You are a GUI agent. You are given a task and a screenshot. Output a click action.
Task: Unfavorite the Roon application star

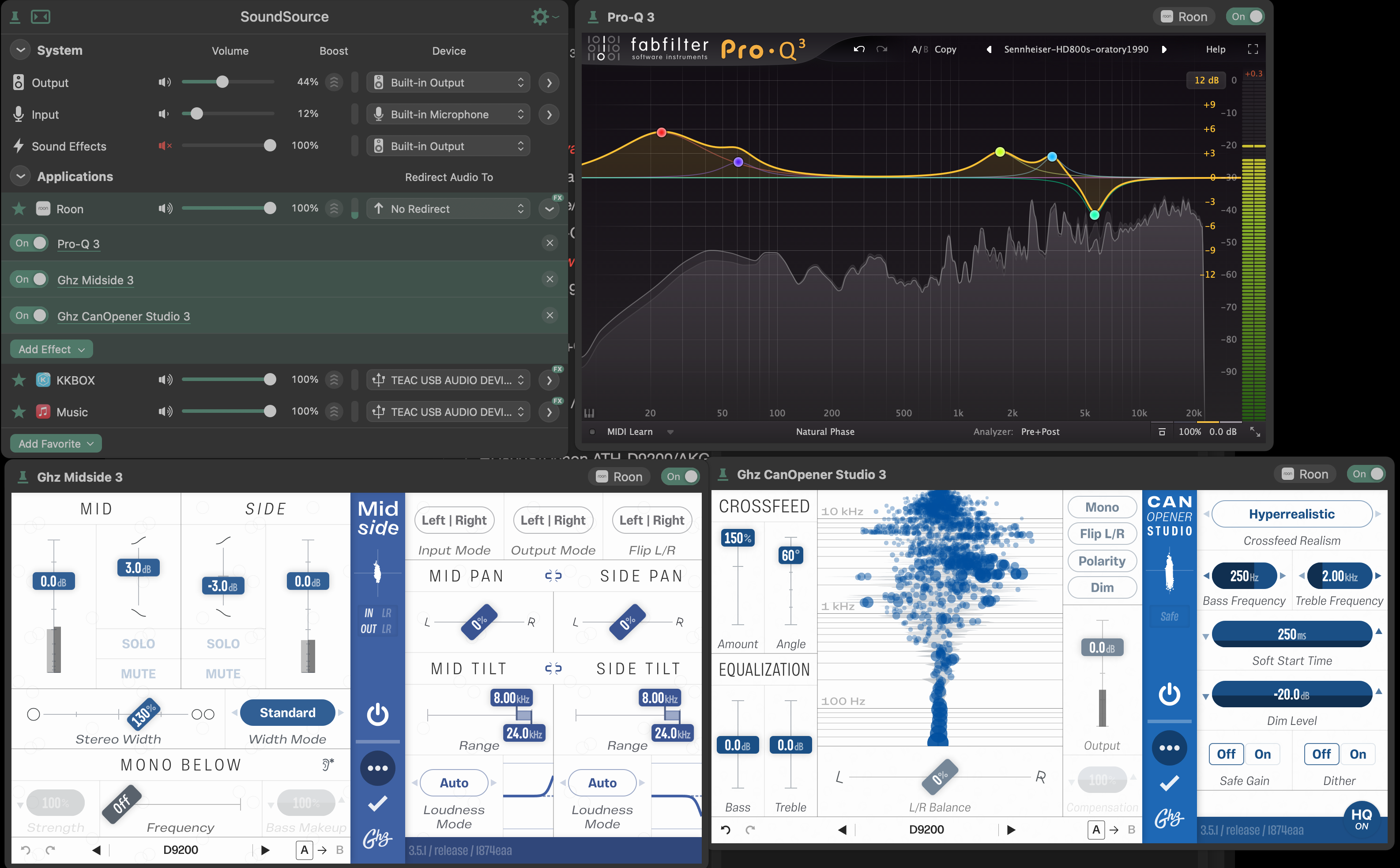pyautogui.click(x=19, y=208)
